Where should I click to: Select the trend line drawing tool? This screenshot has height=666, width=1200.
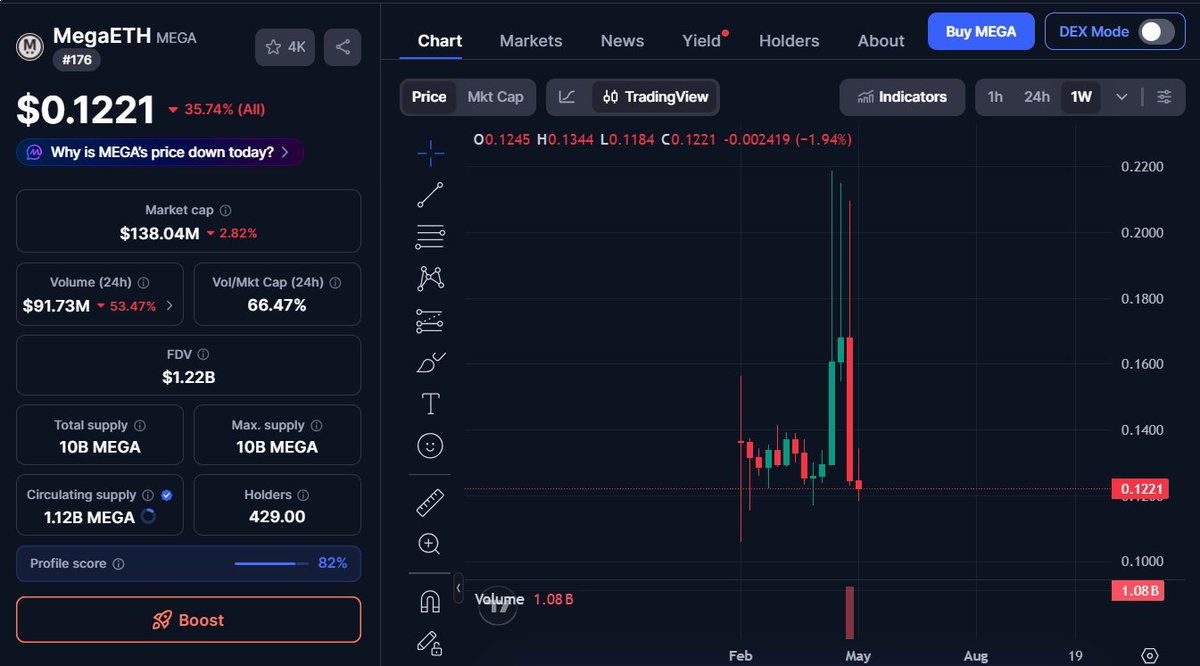pyautogui.click(x=430, y=195)
